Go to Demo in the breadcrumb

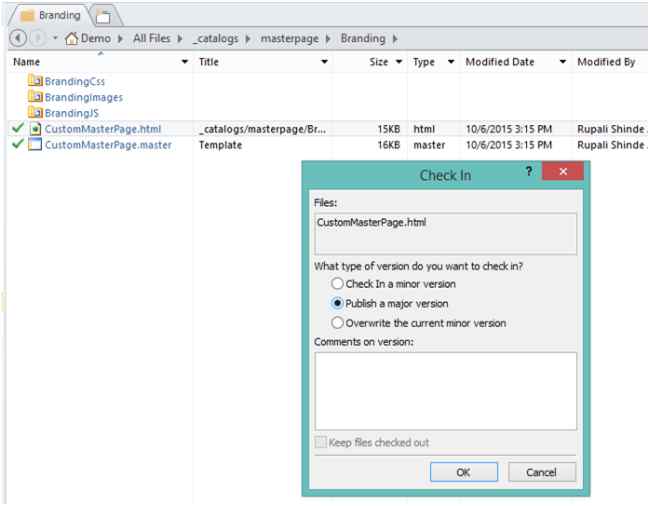point(96,39)
